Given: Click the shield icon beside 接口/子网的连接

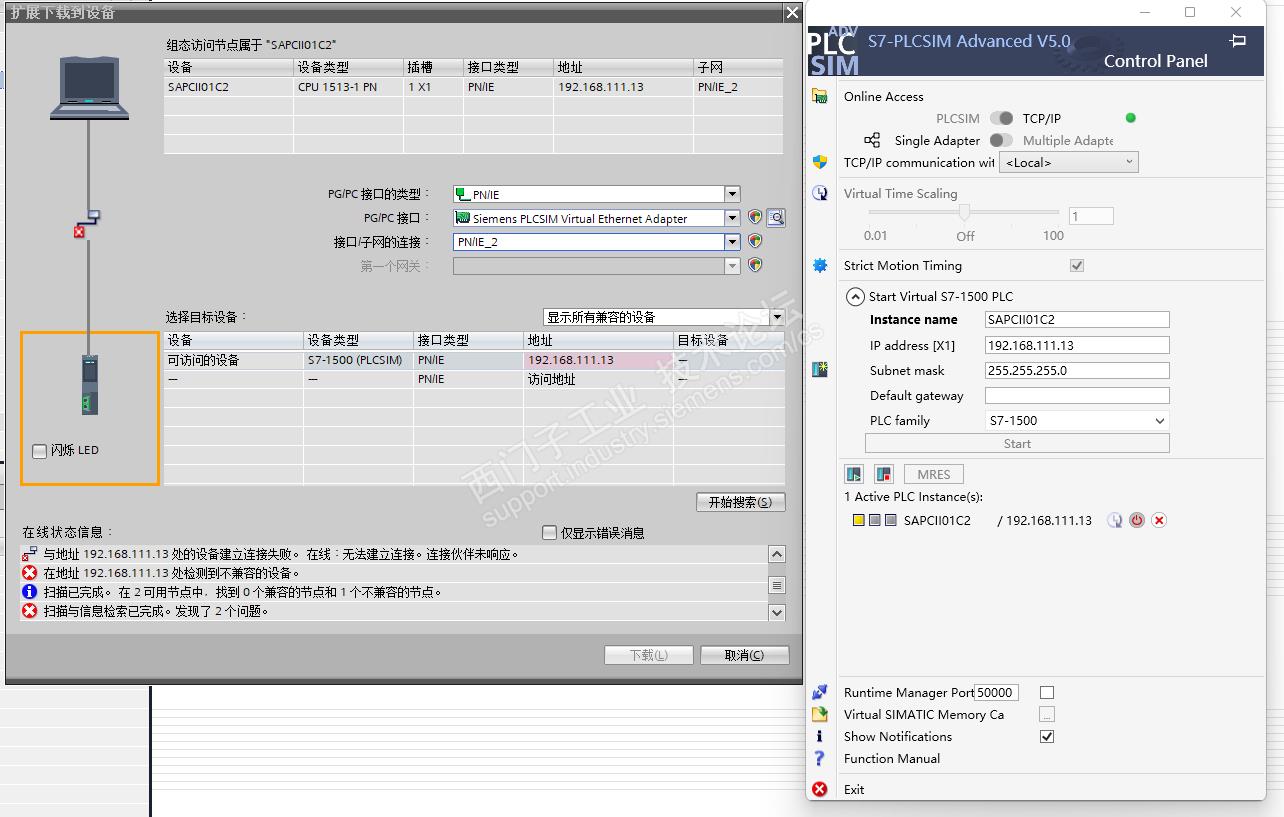Looking at the screenshot, I should [x=755, y=241].
